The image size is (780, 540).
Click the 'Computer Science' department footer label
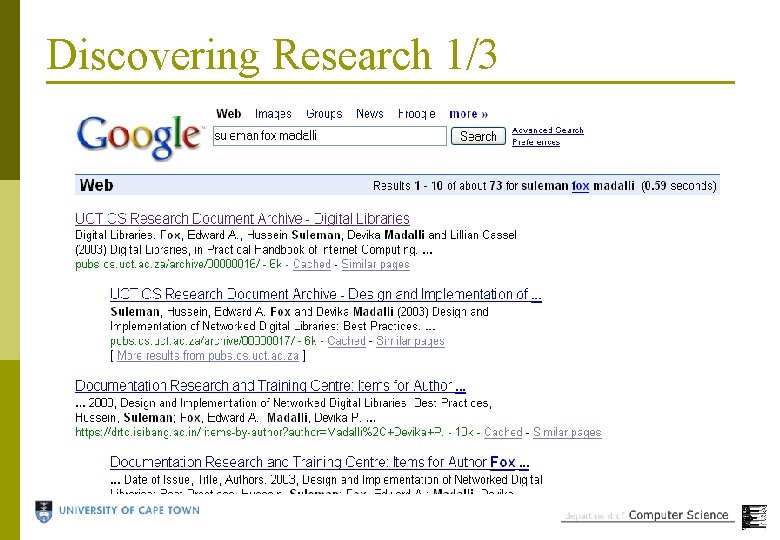click(679, 515)
